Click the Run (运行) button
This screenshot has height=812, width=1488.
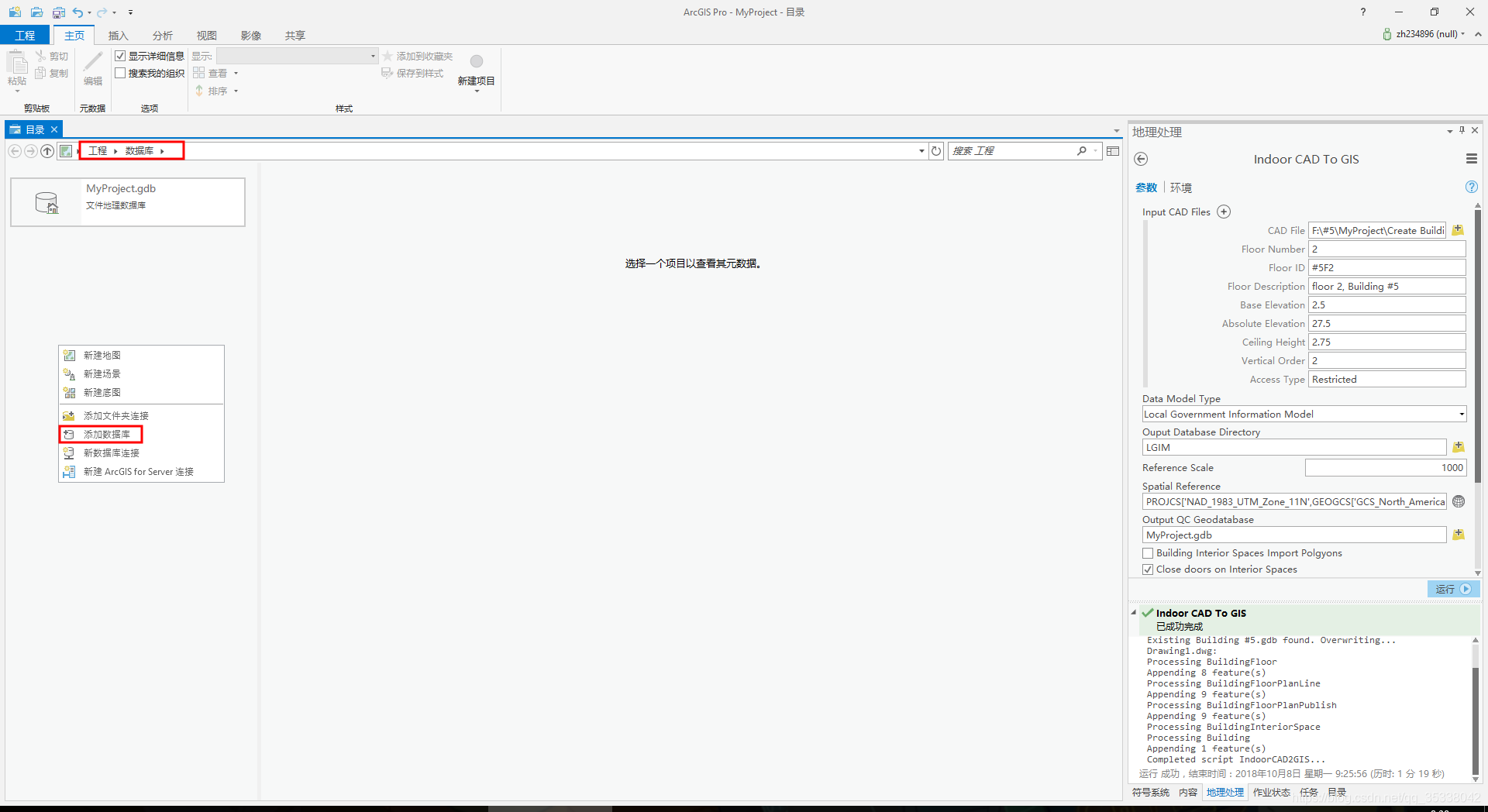tap(1453, 589)
